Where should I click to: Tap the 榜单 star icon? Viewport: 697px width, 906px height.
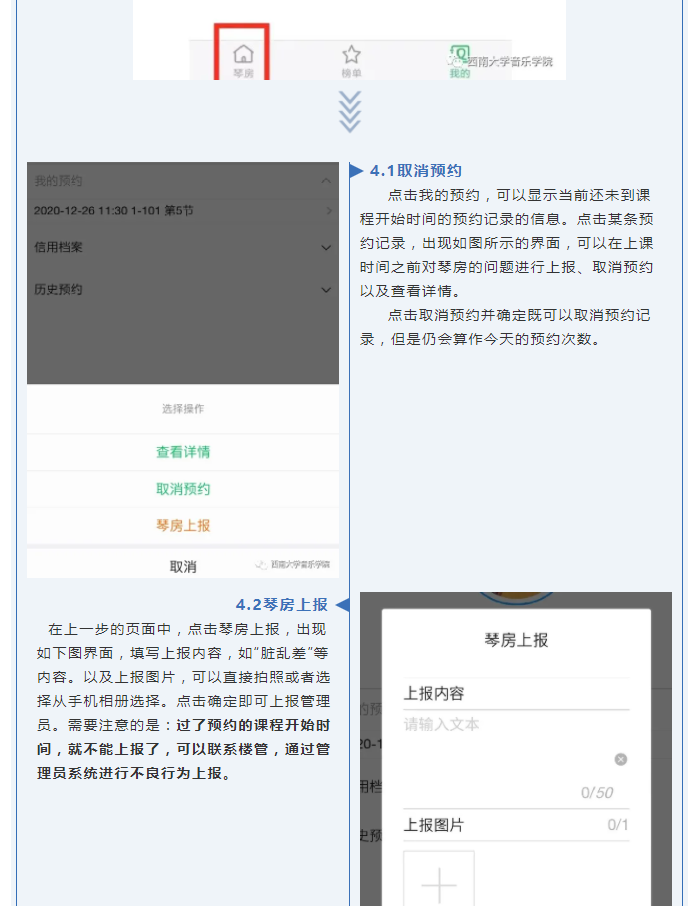point(351,59)
